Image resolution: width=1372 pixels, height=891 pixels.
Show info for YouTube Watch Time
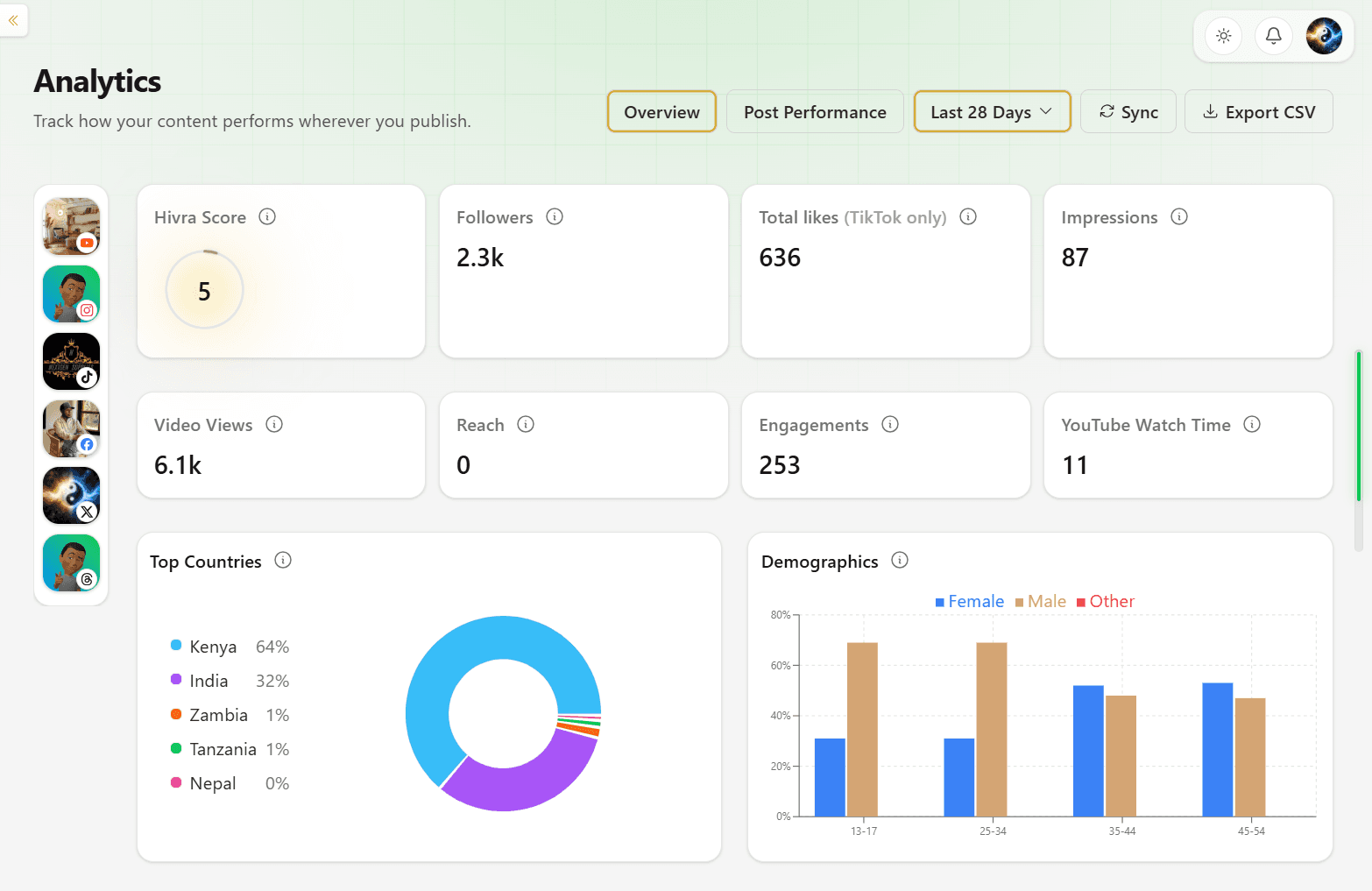[1252, 424]
